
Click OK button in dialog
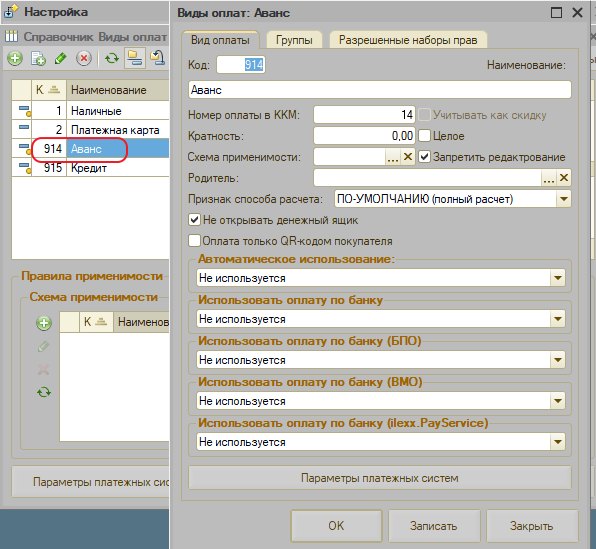336,525
